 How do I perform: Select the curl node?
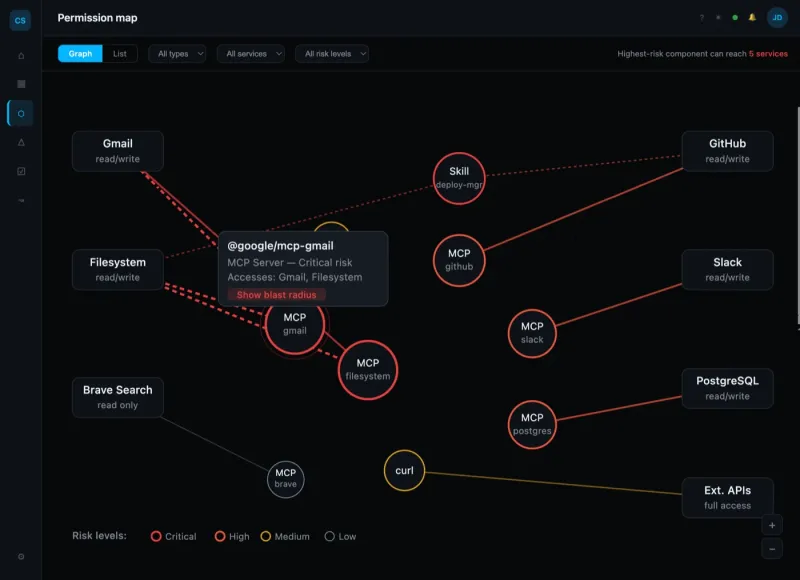404,470
